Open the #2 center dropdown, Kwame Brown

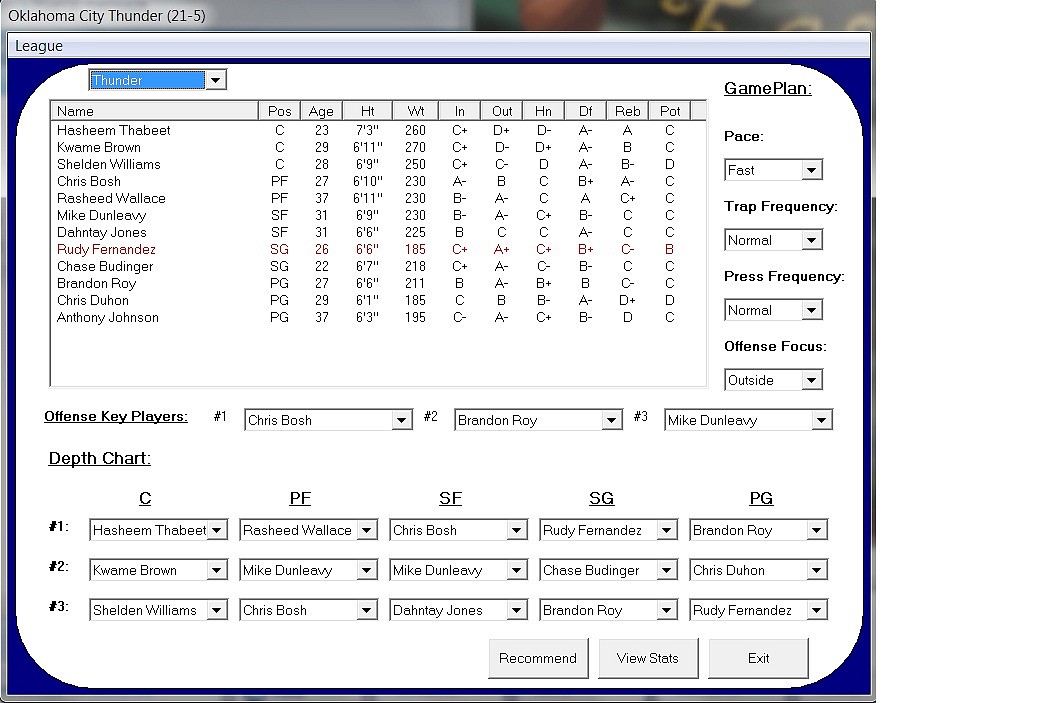pyautogui.click(x=158, y=570)
